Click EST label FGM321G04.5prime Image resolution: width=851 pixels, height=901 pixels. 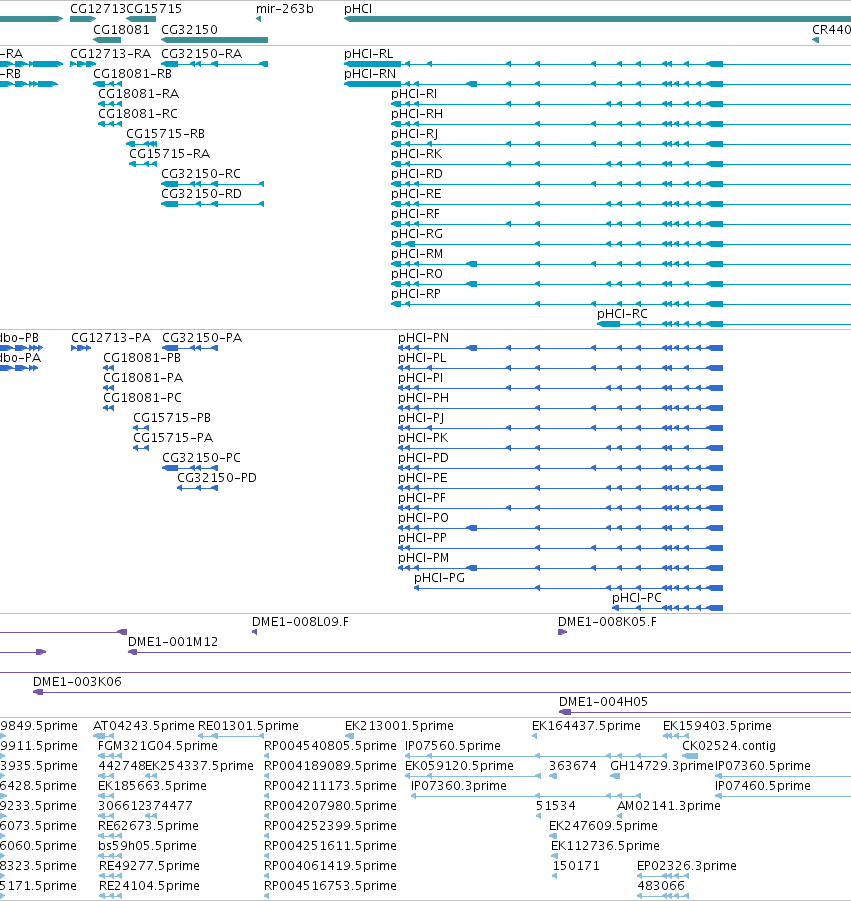click(158, 746)
